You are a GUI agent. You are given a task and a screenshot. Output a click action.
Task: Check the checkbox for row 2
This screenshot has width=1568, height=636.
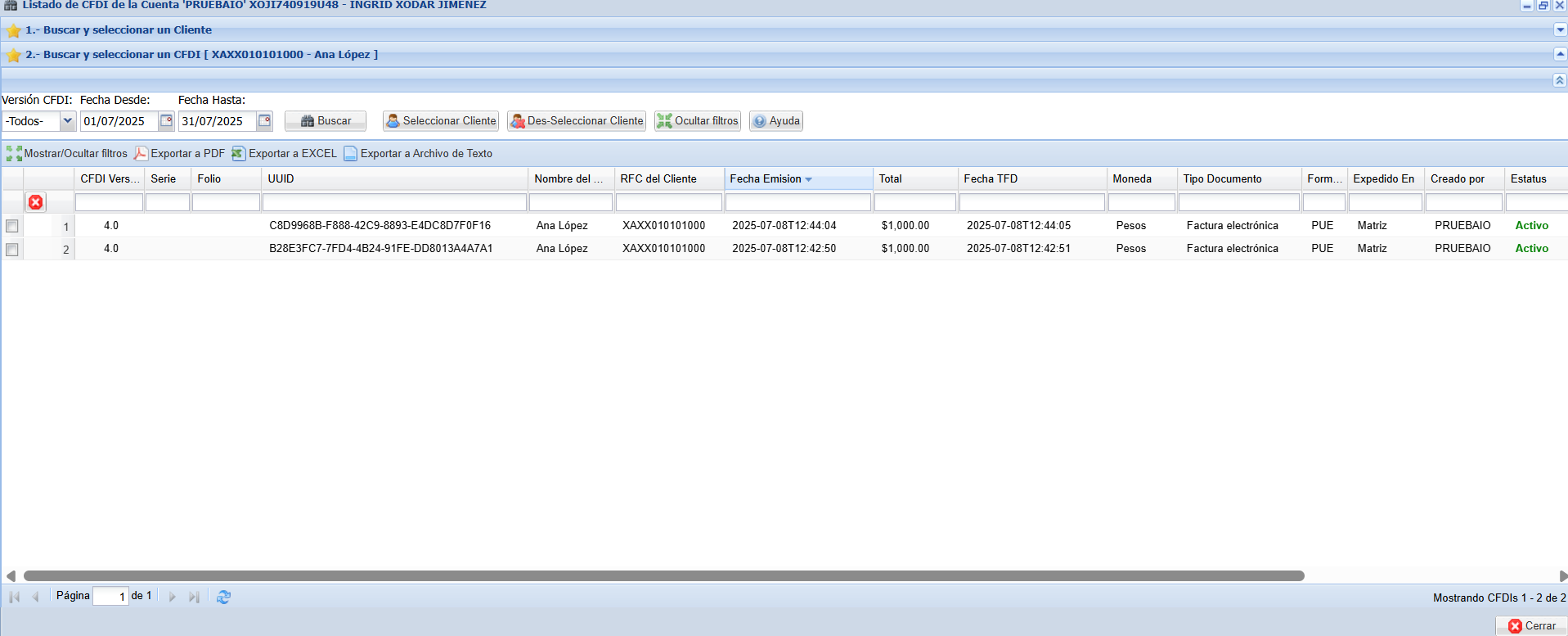point(12,249)
